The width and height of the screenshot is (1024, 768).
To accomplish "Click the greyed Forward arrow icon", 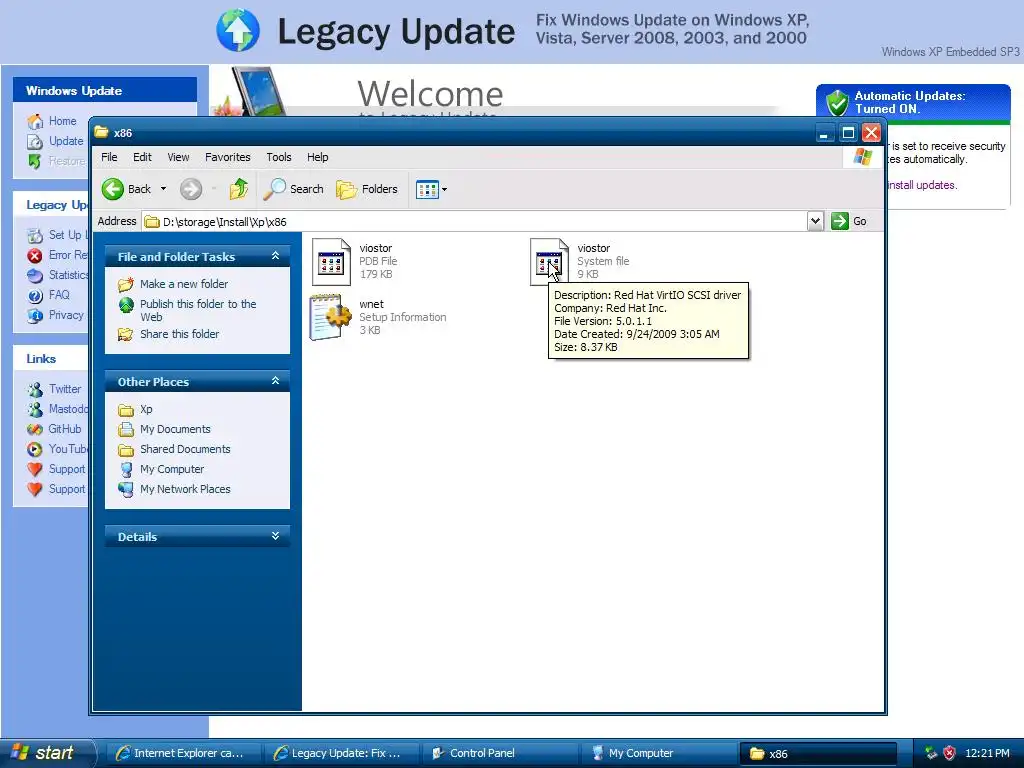I will point(191,189).
